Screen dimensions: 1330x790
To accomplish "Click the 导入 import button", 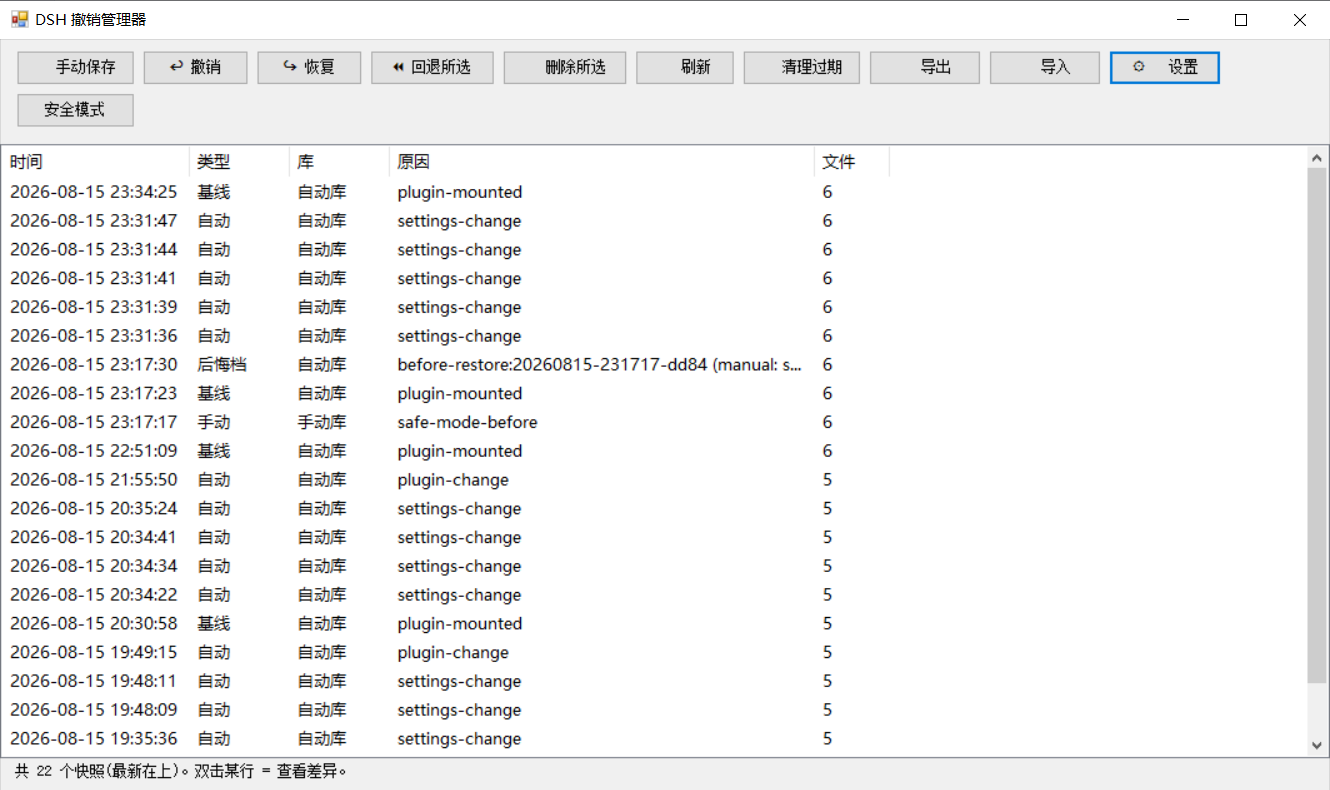I will [1045, 67].
